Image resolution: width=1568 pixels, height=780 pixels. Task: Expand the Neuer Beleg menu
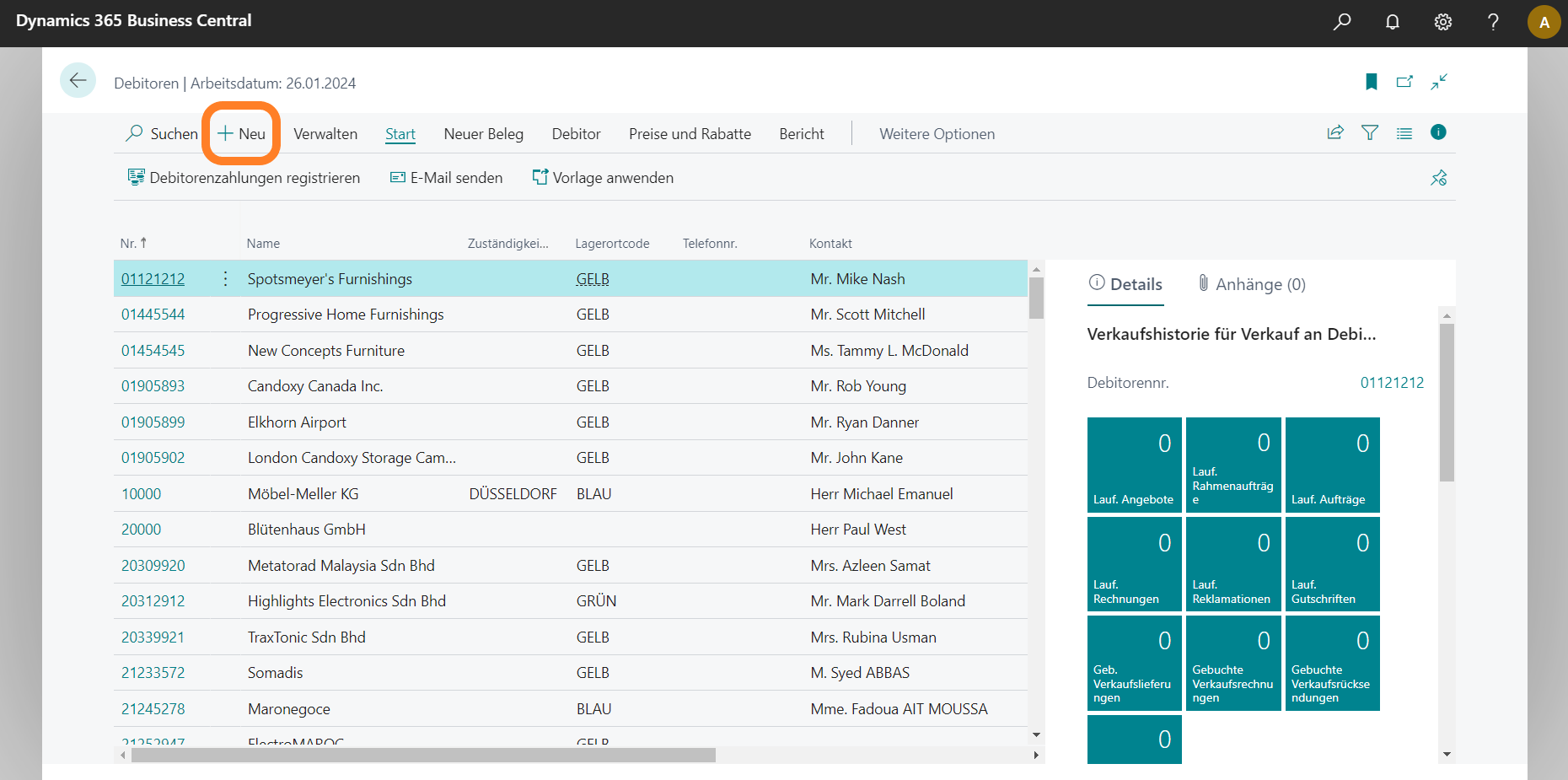(483, 134)
